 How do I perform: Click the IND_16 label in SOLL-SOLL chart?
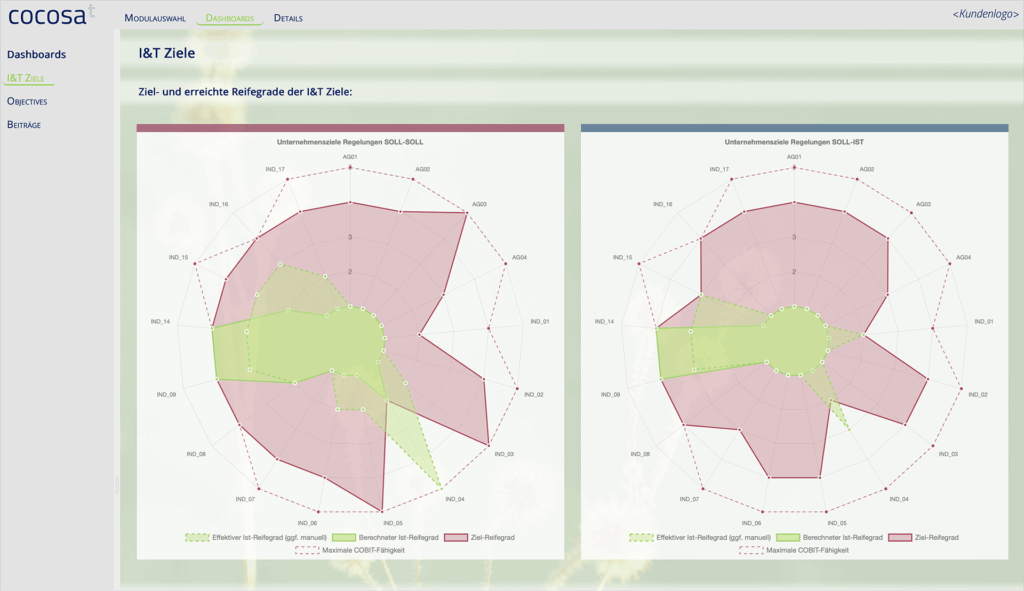218,204
